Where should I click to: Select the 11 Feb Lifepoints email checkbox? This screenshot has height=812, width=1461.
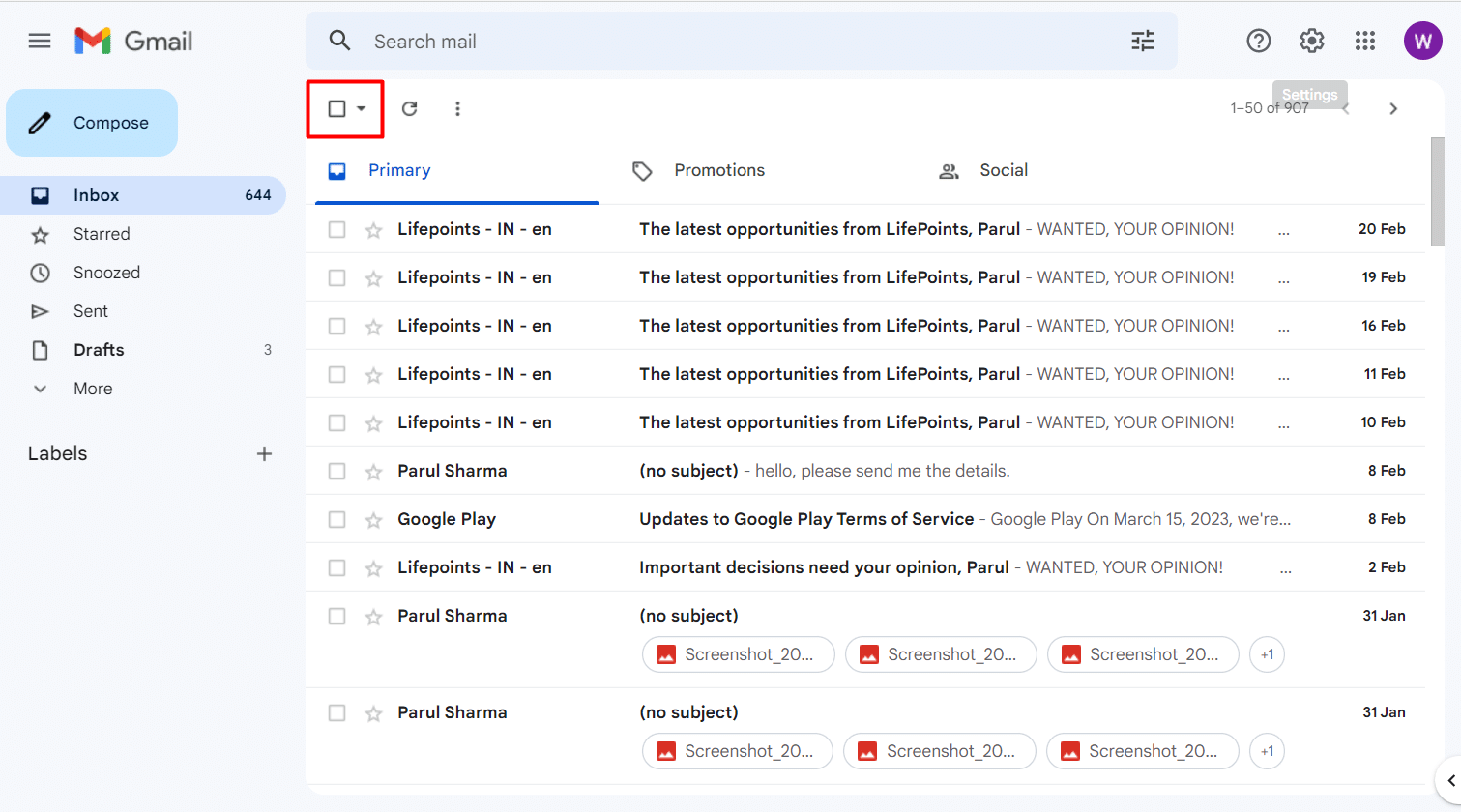[x=336, y=374]
